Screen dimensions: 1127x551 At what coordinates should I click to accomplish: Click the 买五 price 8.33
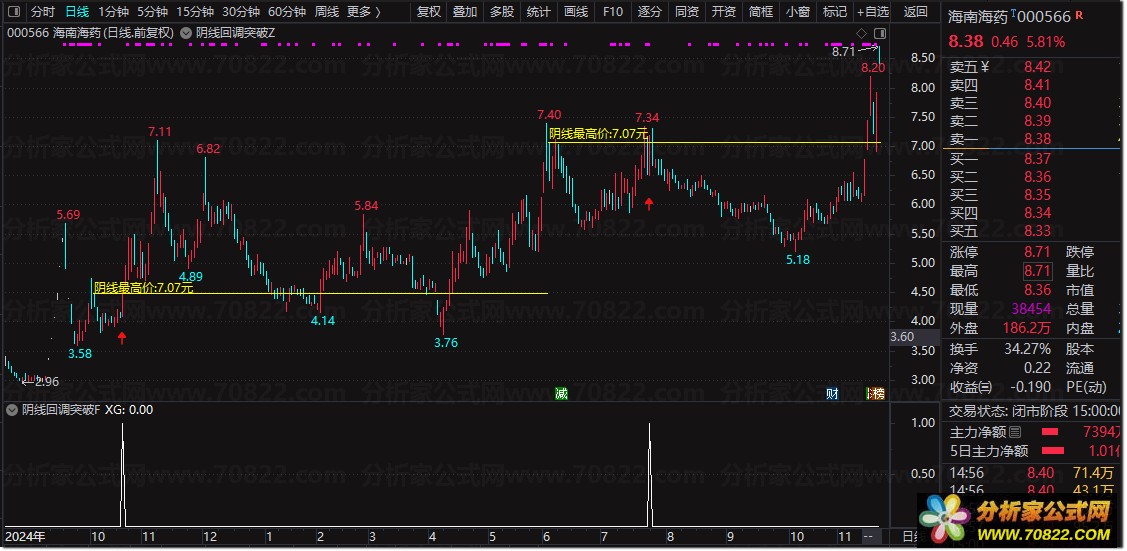(1037, 231)
